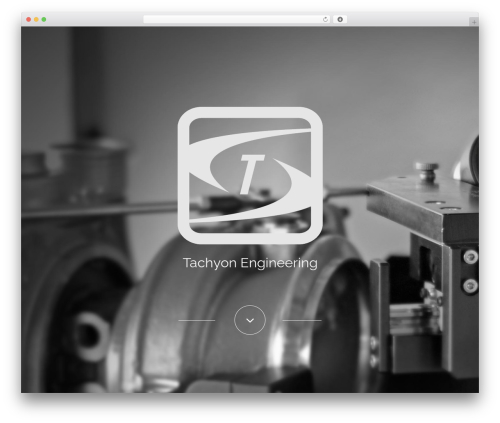Open a new tab with plus button
The width and height of the screenshot is (500, 423).
pos(474,22)
